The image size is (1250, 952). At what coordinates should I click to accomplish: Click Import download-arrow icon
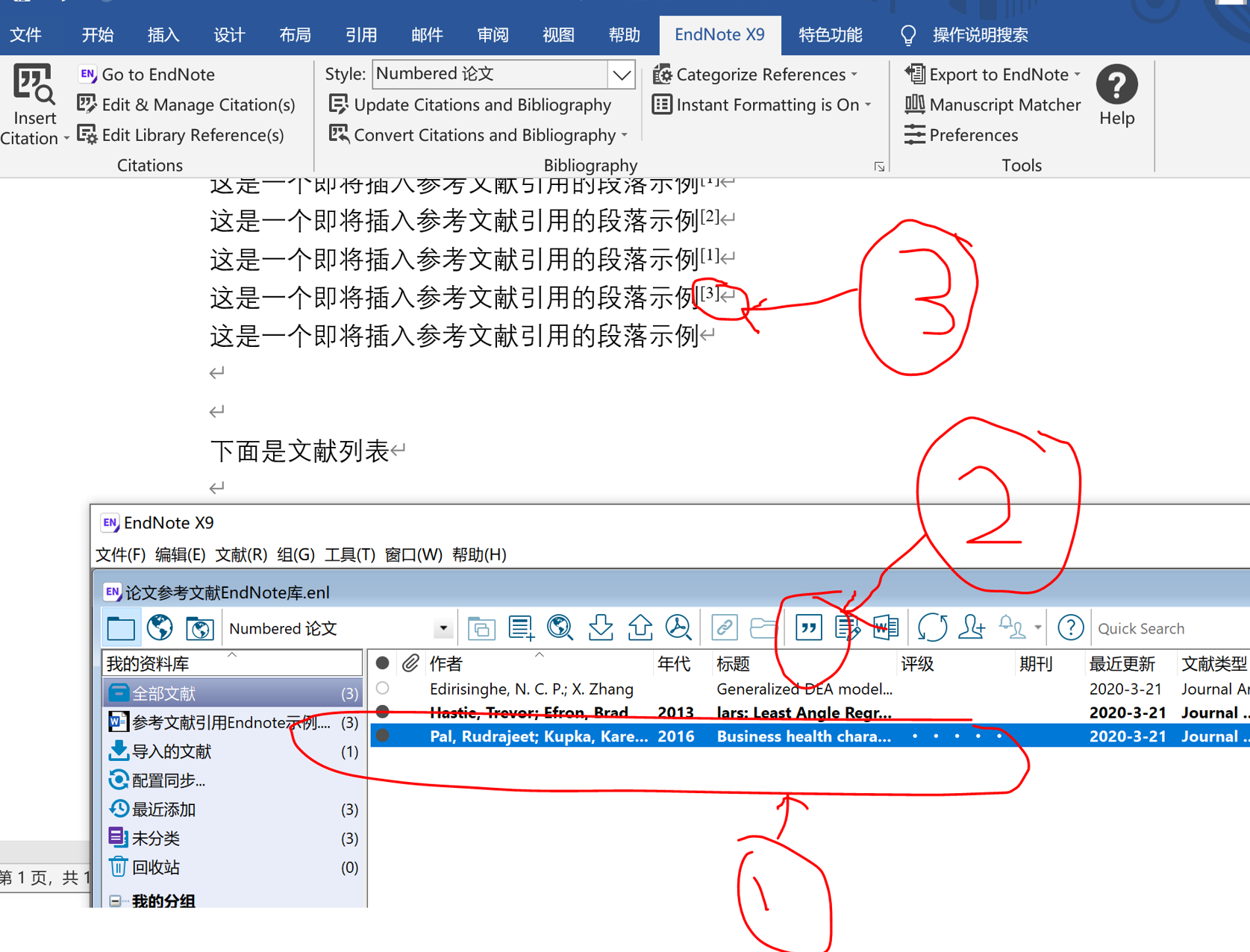[600, 628]
